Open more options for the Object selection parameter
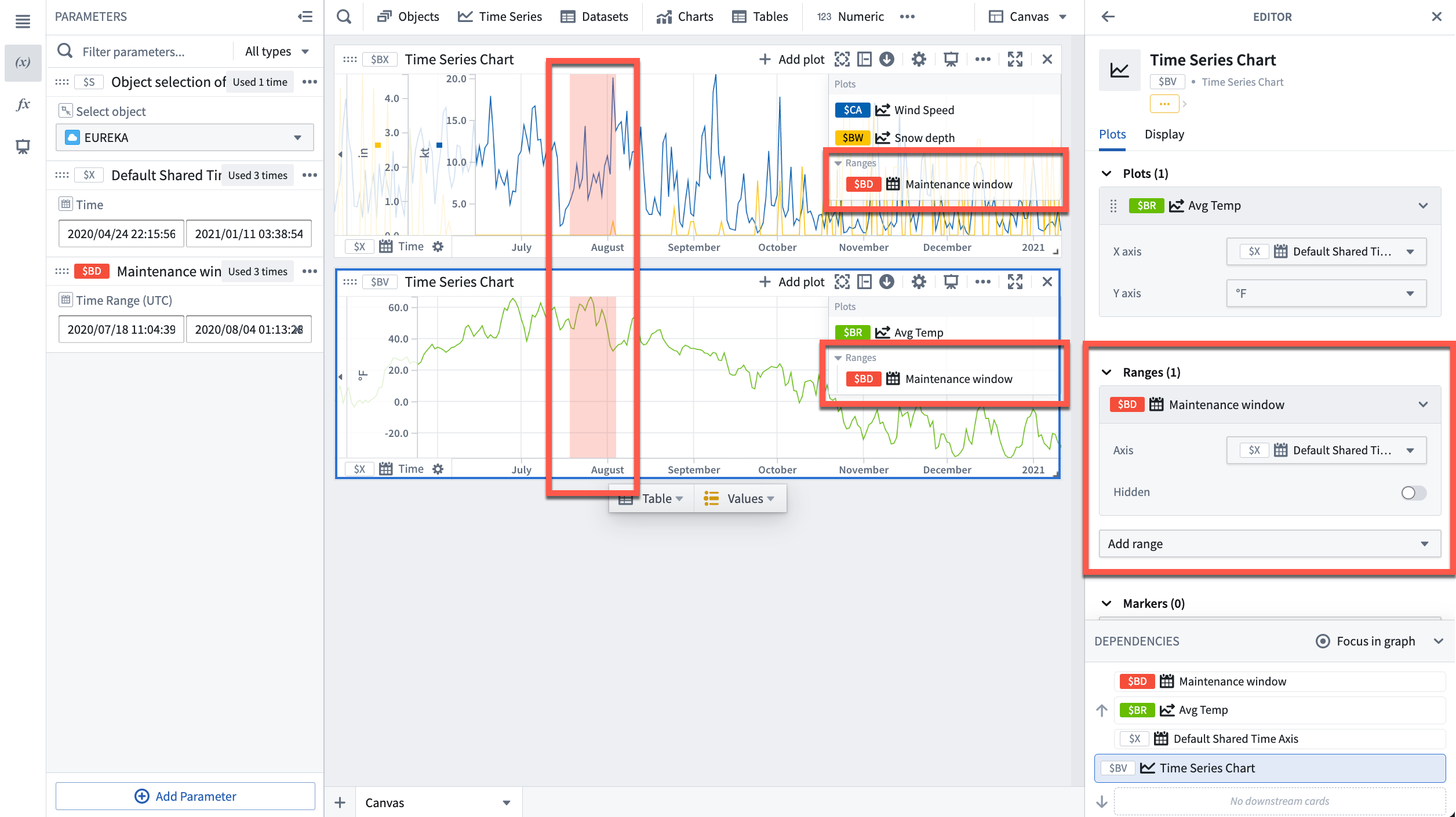The image size is (1456, 817). (310, 82)
